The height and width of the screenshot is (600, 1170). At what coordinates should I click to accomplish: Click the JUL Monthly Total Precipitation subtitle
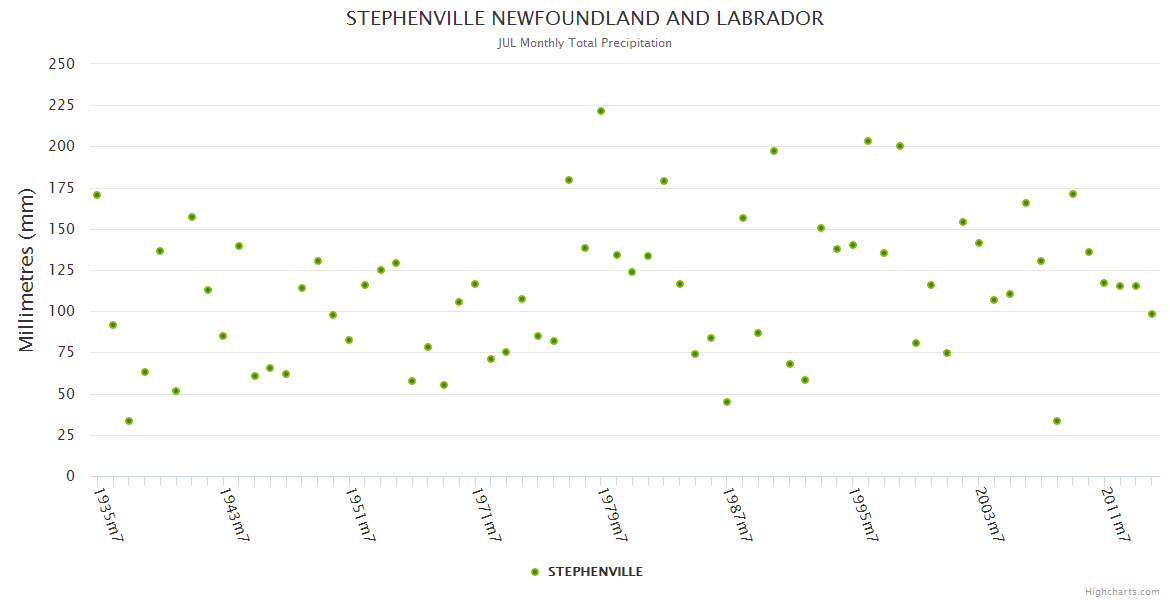point(585,43)
